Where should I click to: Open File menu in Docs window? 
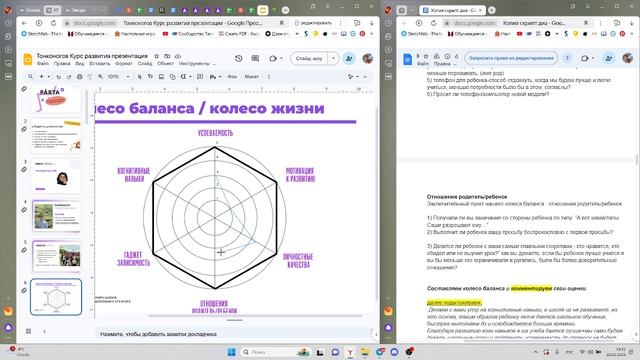pos(422,64)
